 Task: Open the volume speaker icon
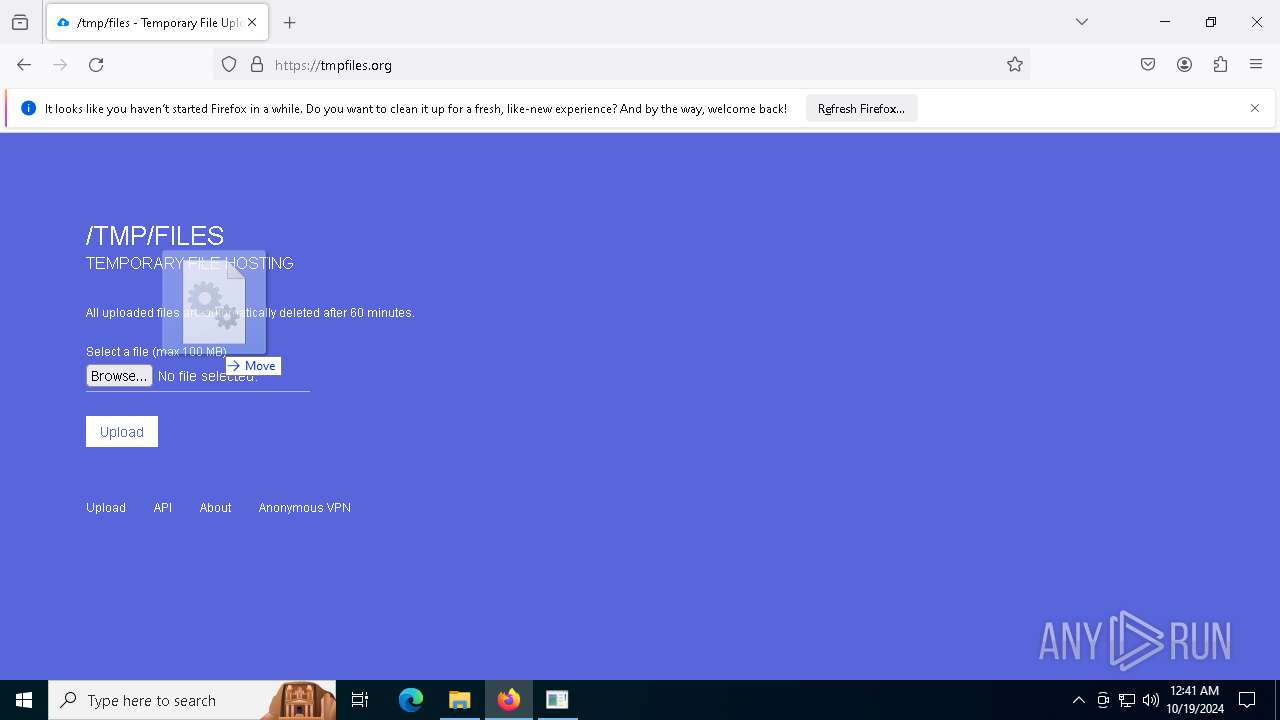pos(1151,700)
